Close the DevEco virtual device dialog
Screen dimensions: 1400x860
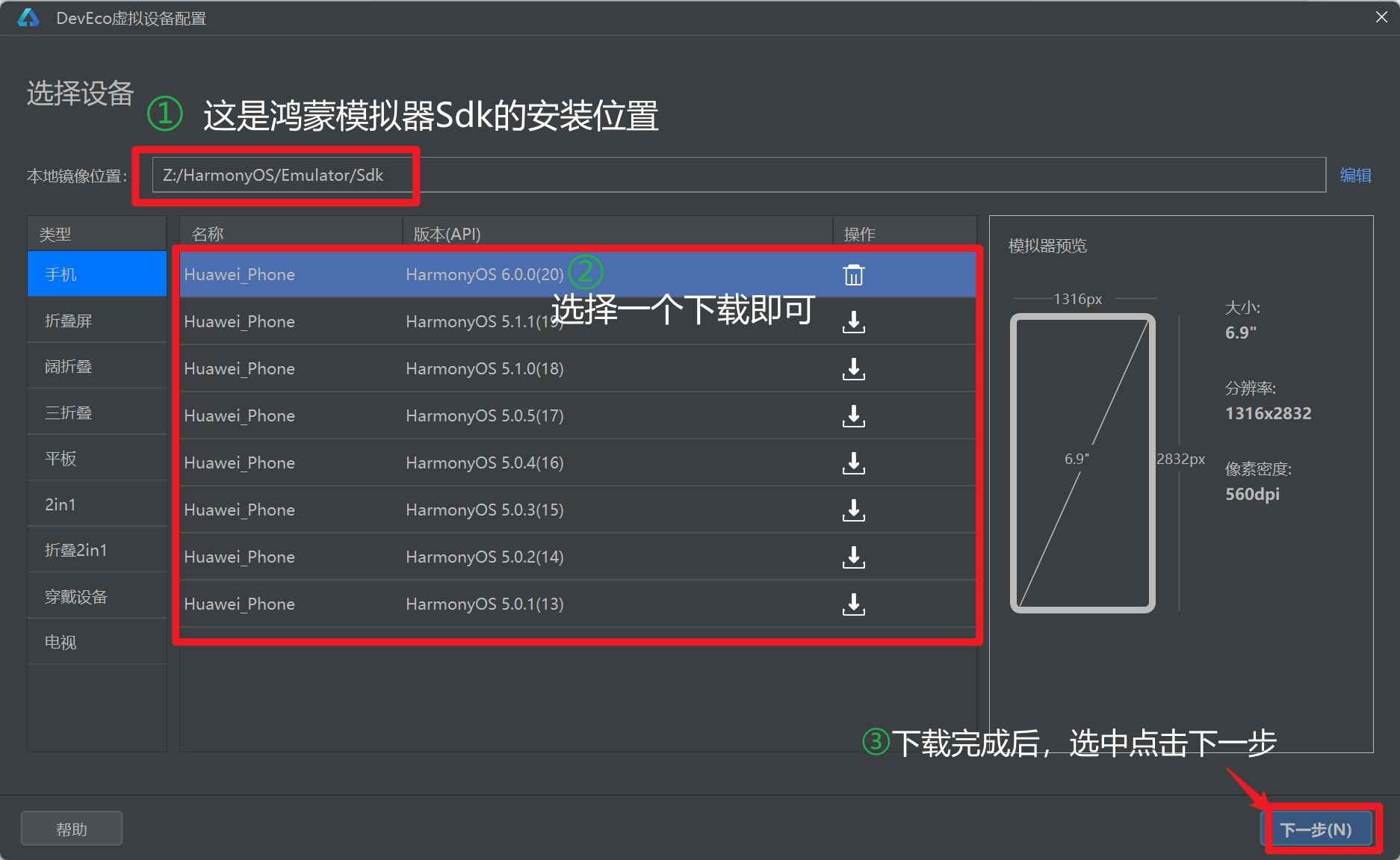1381,17
